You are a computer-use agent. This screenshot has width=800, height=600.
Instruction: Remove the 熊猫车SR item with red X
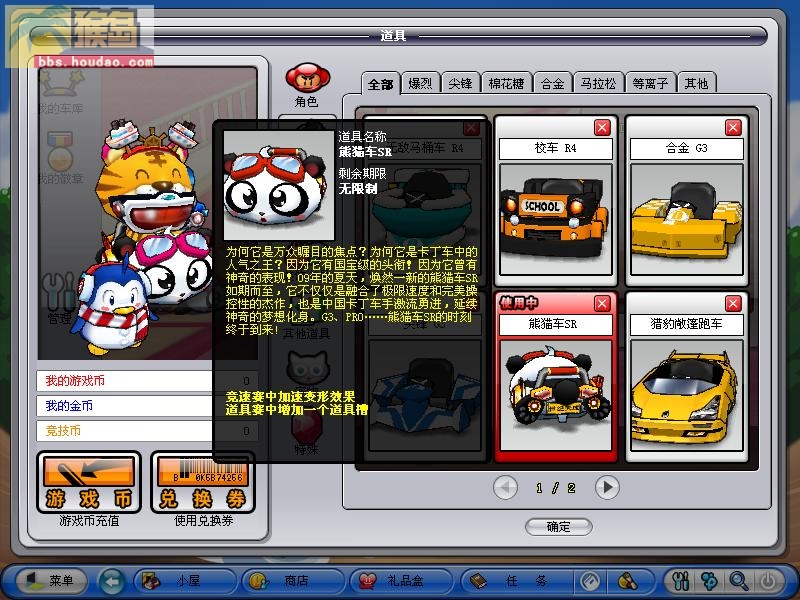pyautogui.click(x=603, y=304)
